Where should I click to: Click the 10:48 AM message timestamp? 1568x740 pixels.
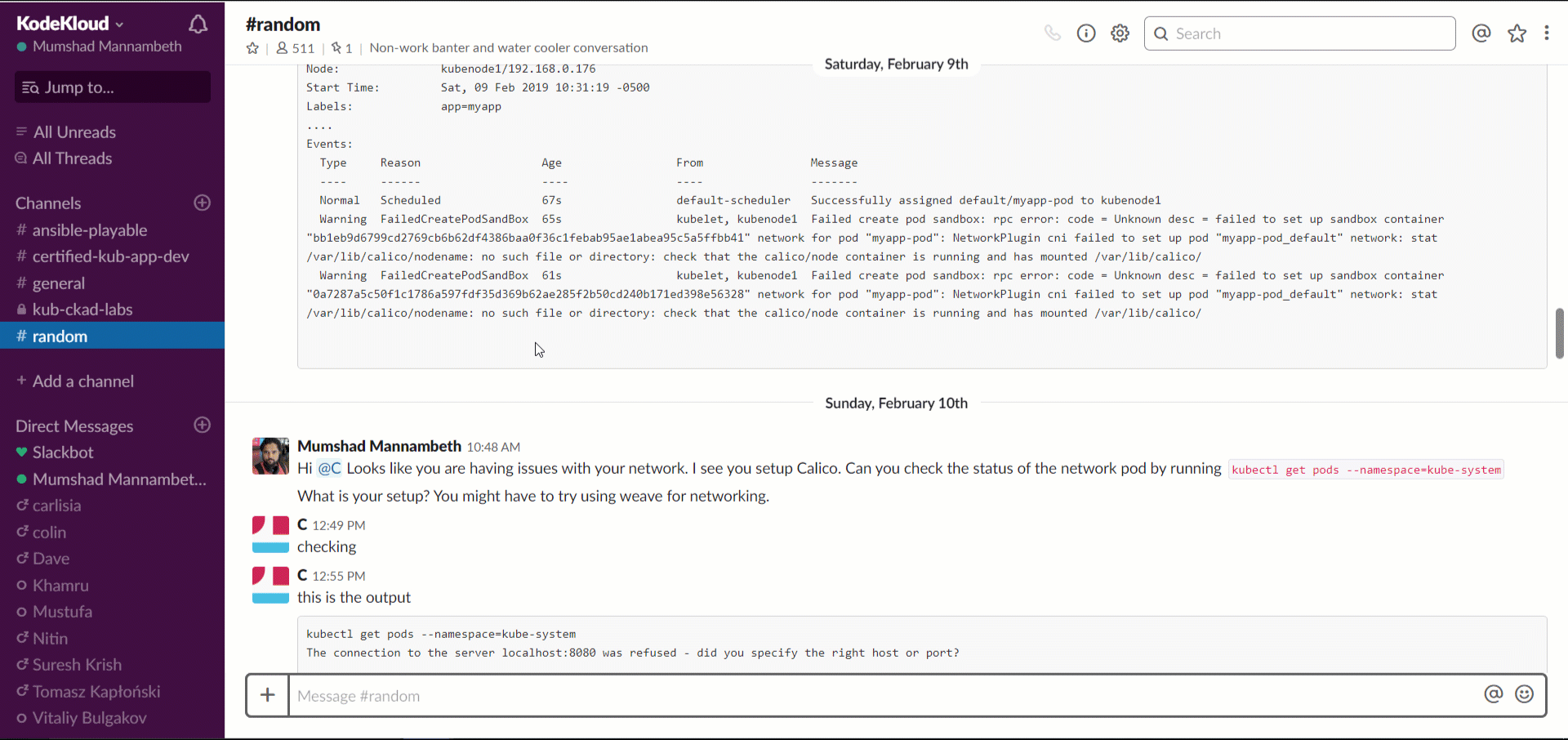(493, 448)
